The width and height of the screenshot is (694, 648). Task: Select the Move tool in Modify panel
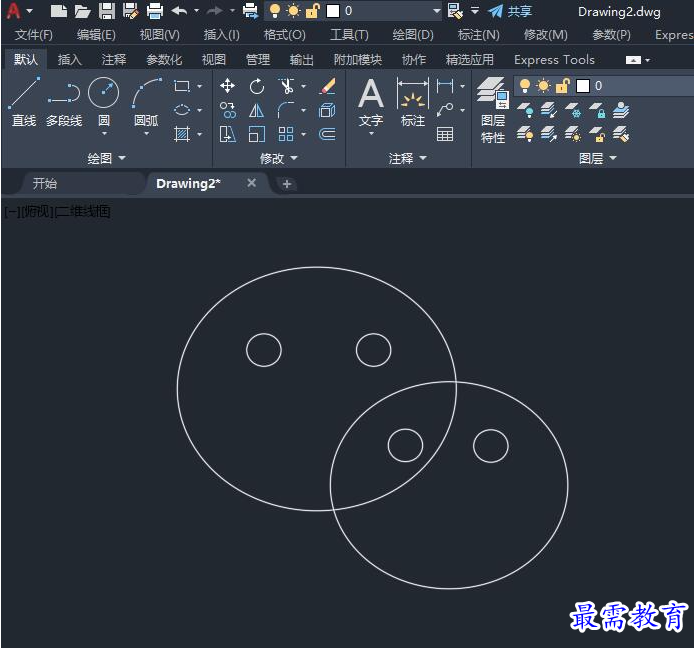(227, 86)
